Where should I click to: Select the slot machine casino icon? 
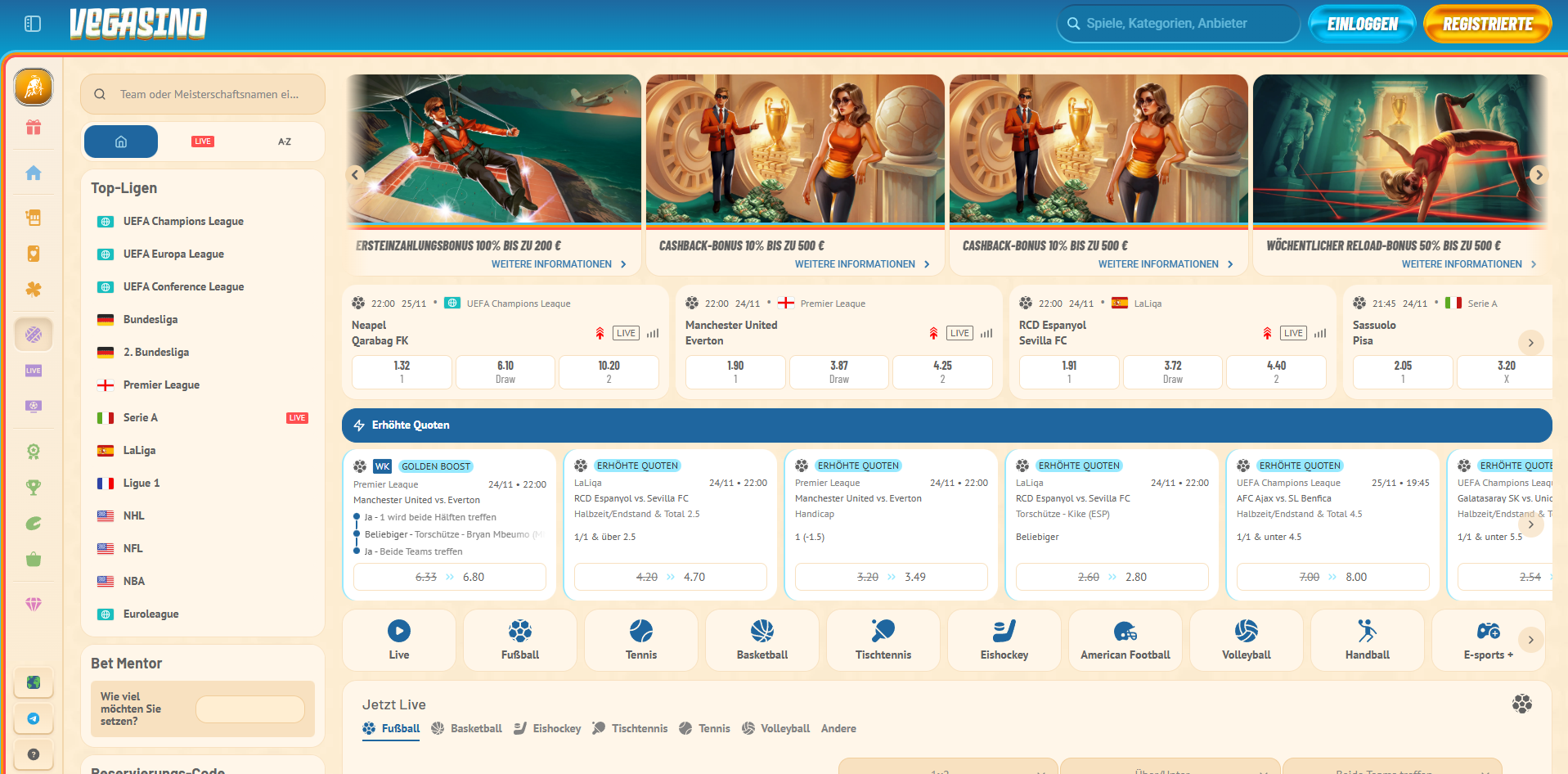(33, 217)
